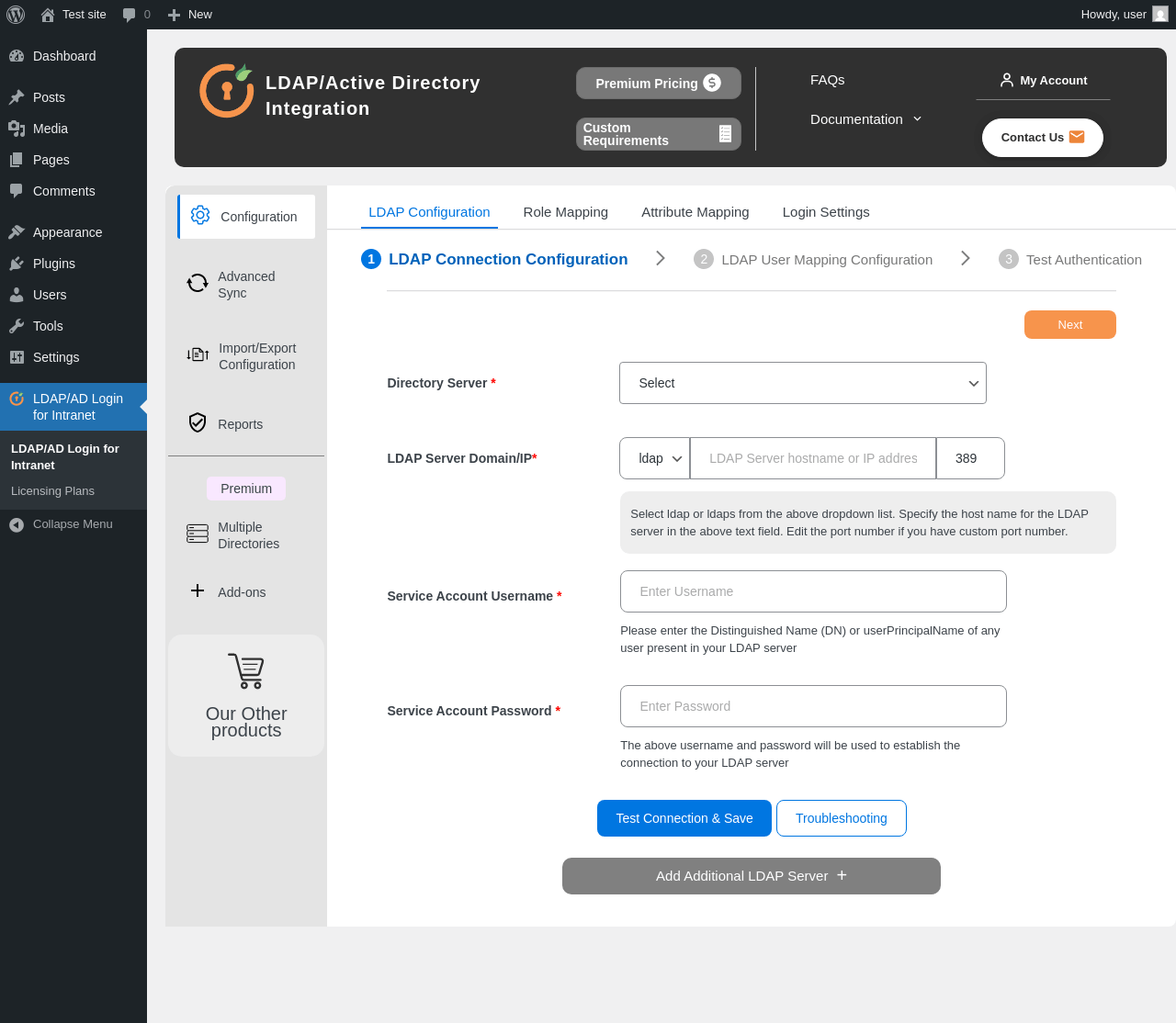Viewport: 1176px width, 1023px height.
Task: Click the envelope icon on Contact Us
Action: (1077, 137)
